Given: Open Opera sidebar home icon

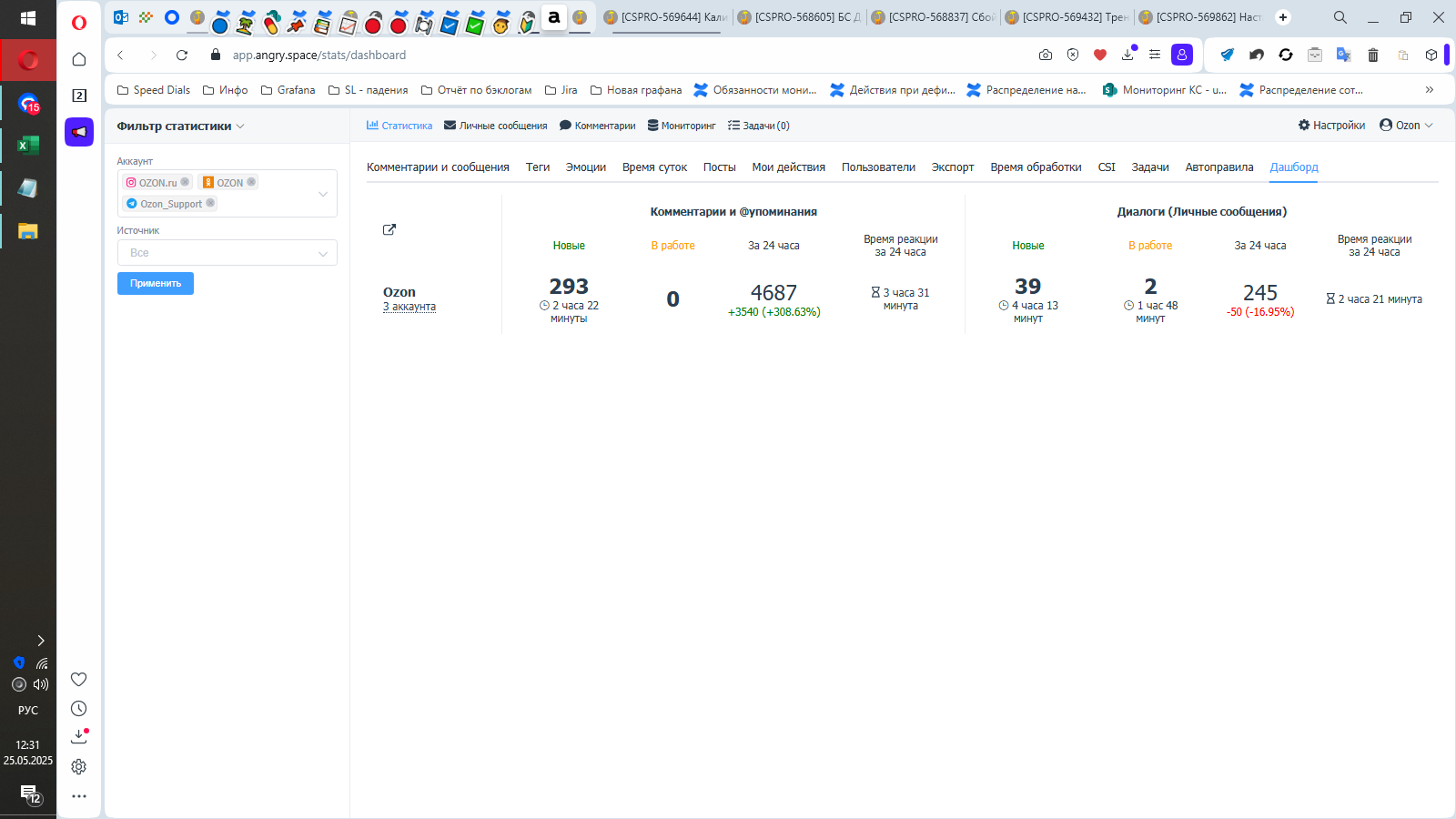Looking at the screenshot, I should click(79, 59).
